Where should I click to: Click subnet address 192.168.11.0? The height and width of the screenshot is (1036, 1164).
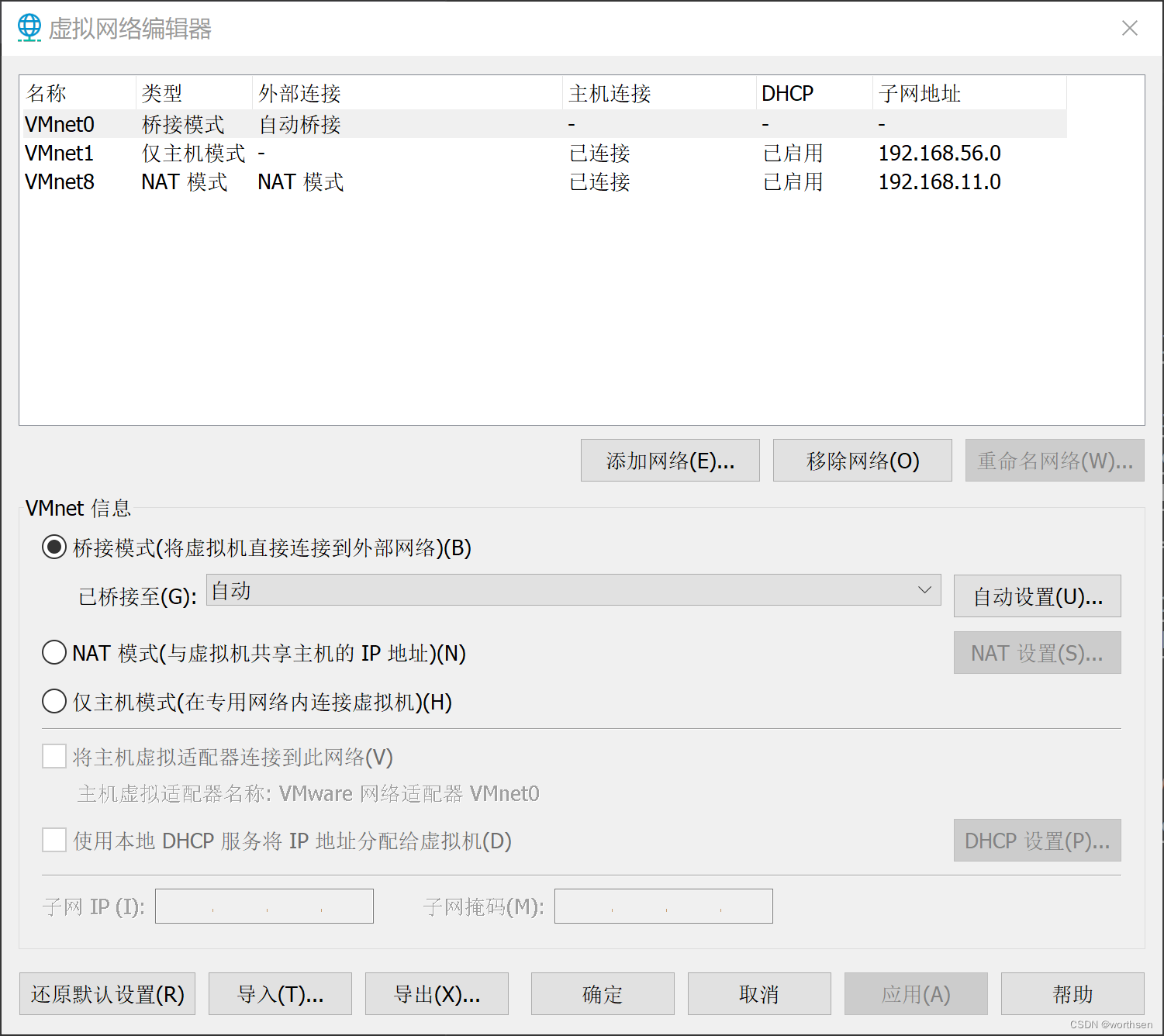pos(940,181)
